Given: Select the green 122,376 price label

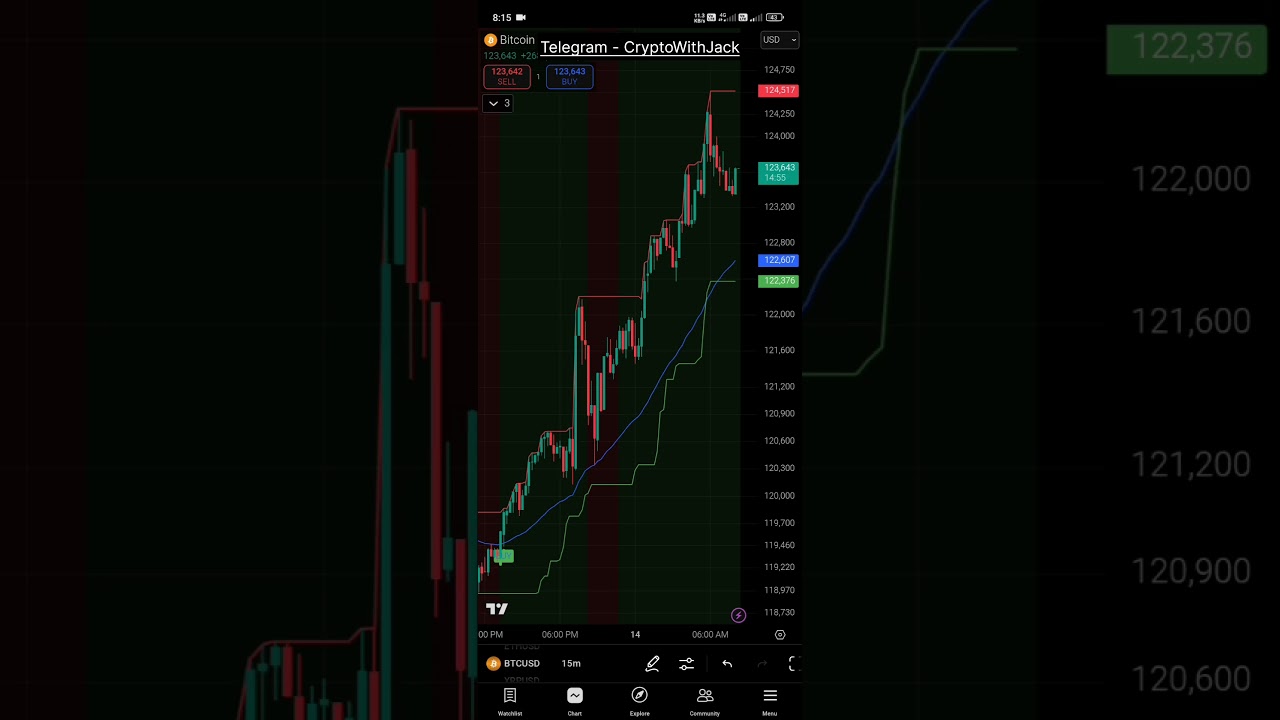Looking at the screenshot, I should pyautogui.click(x=778, y=281).
